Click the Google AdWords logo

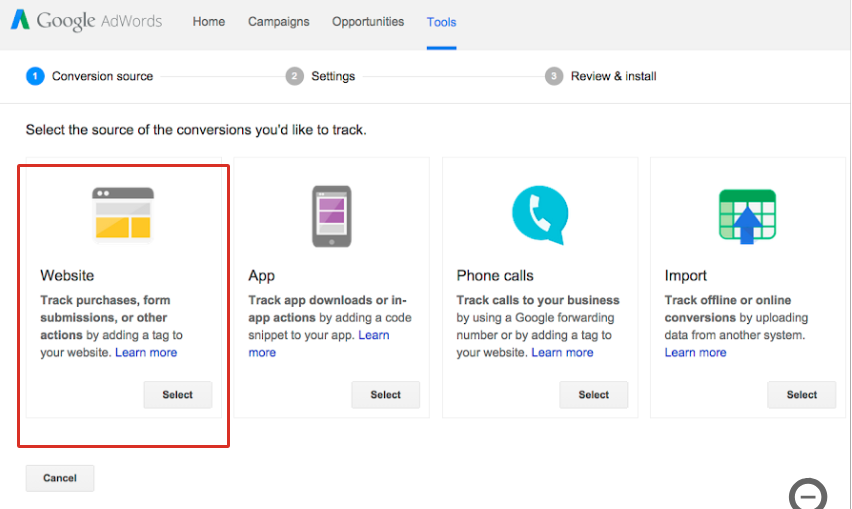(x=85, y=21)
